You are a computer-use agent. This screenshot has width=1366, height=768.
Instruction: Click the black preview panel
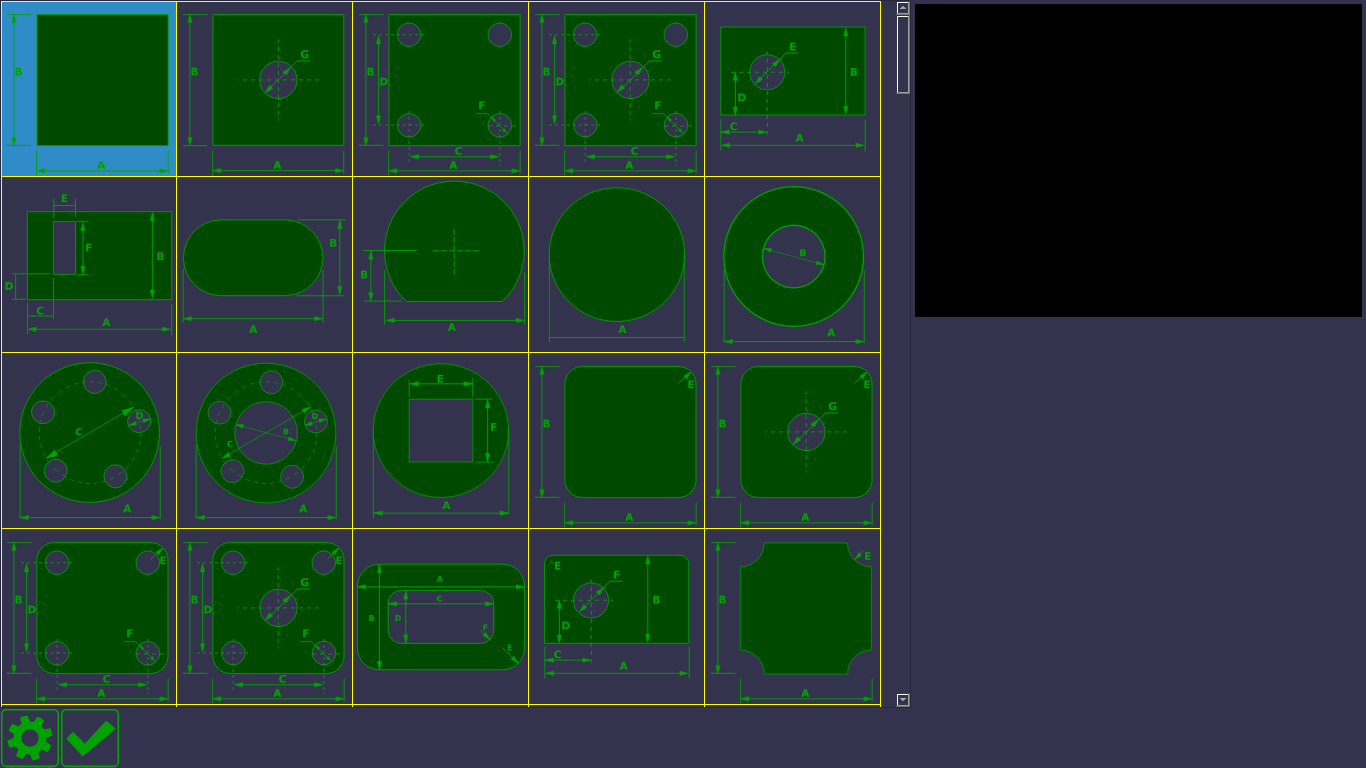[1138, 160]
